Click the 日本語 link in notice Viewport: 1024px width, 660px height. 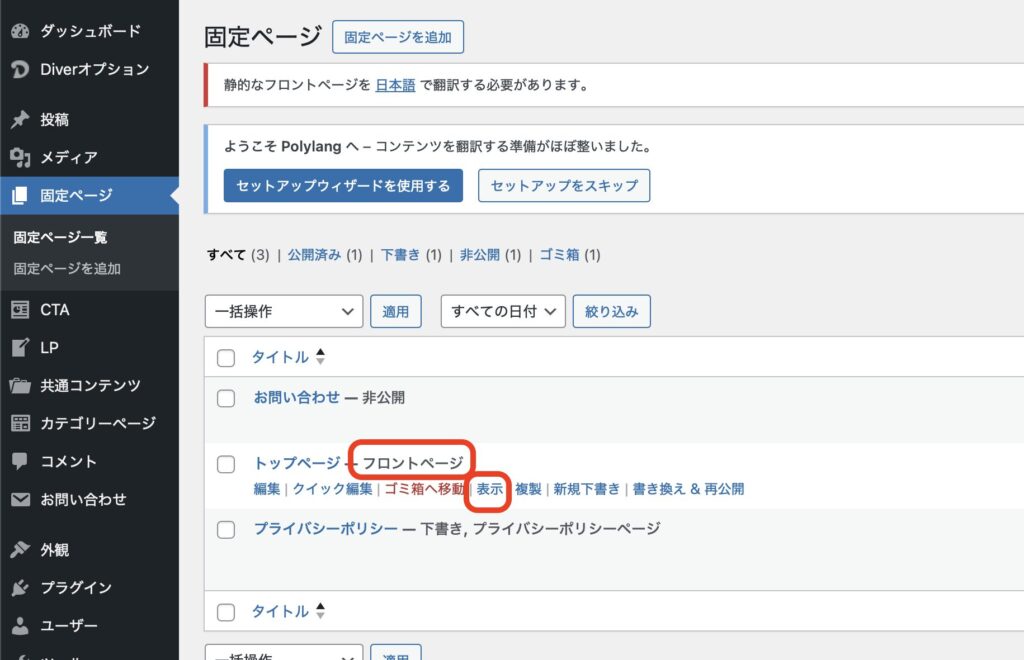tap(395, 85)
